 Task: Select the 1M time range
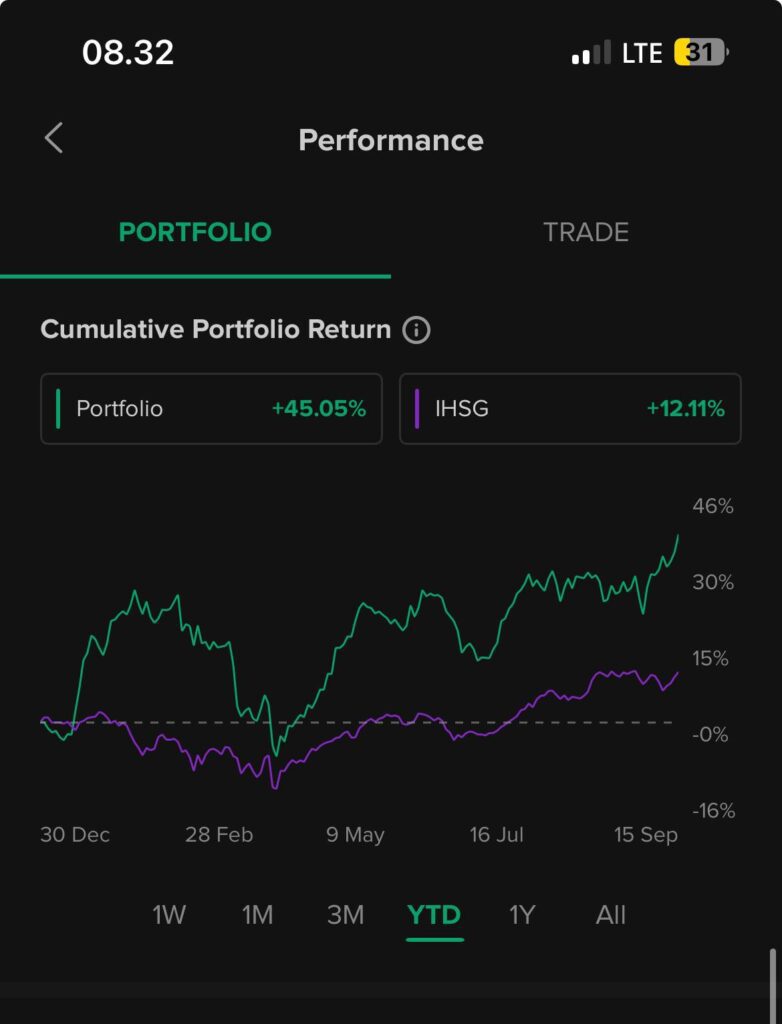click(257, 914)
